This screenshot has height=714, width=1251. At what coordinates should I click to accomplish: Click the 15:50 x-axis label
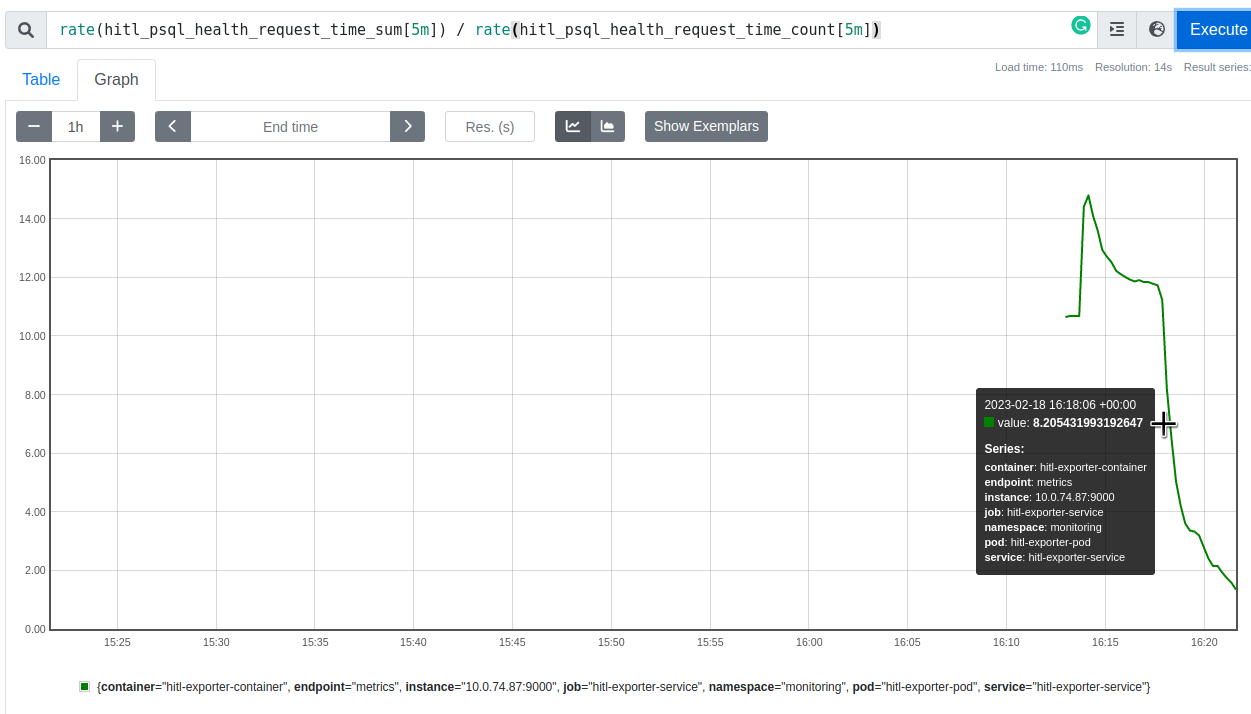pos(611,642)
